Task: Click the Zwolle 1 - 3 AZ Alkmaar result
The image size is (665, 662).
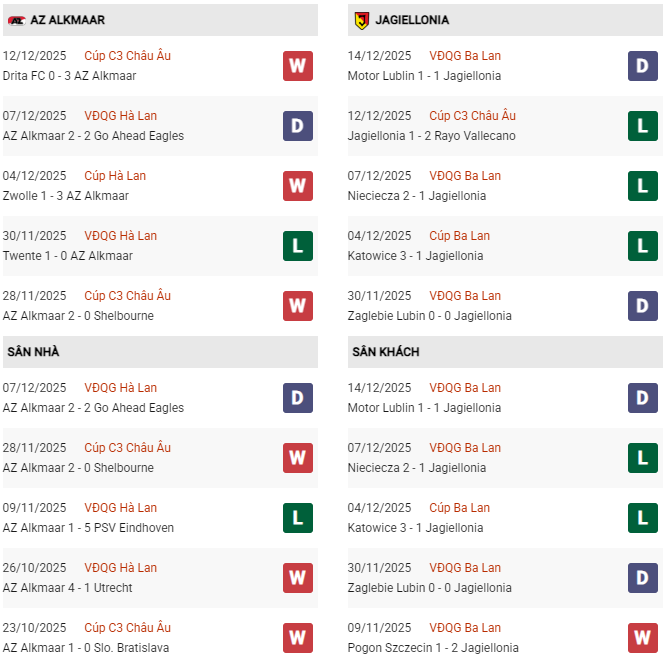Action: (70, 196)
